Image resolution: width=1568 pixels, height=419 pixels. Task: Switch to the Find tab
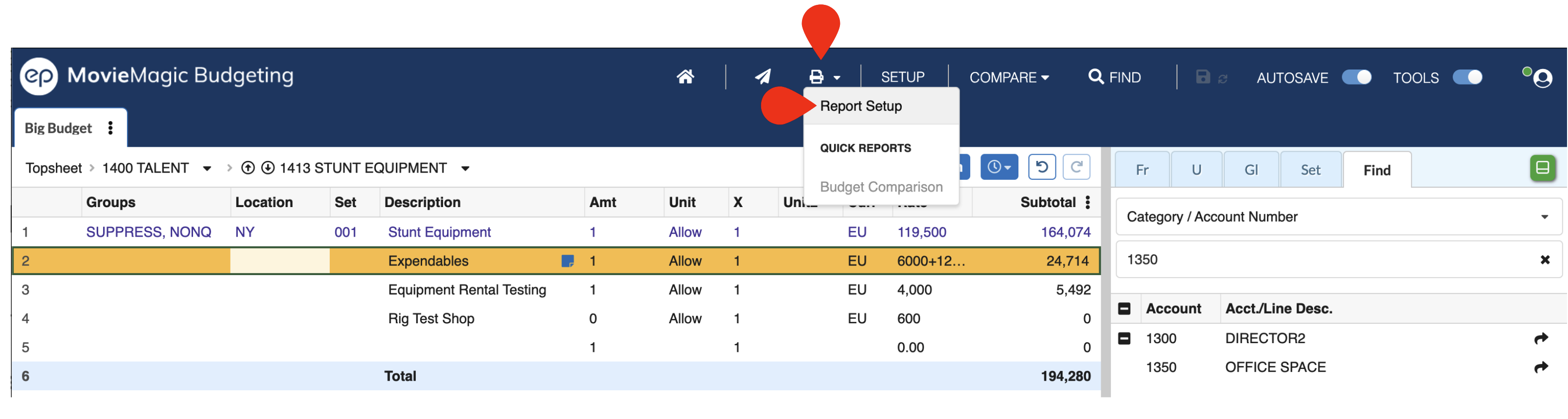pyautogui.click(x=1377, y=170)
